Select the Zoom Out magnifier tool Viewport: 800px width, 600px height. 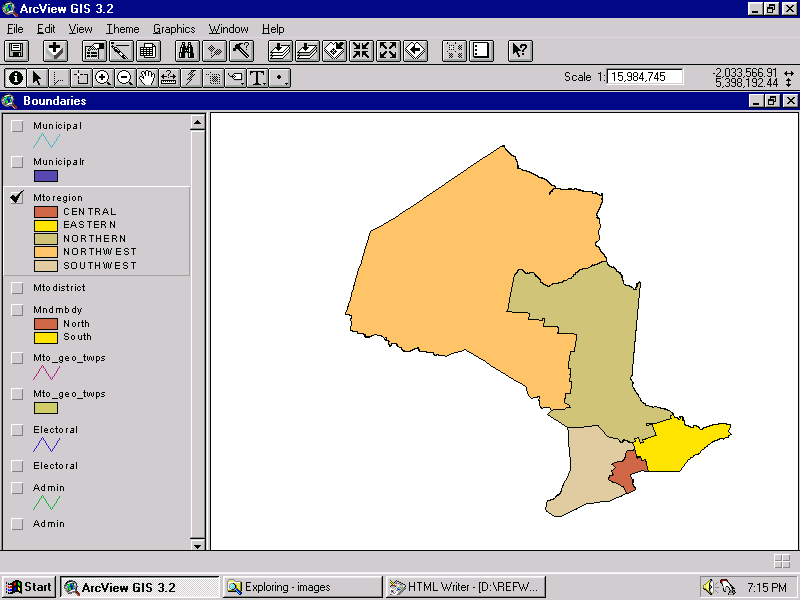click(125, 78)
